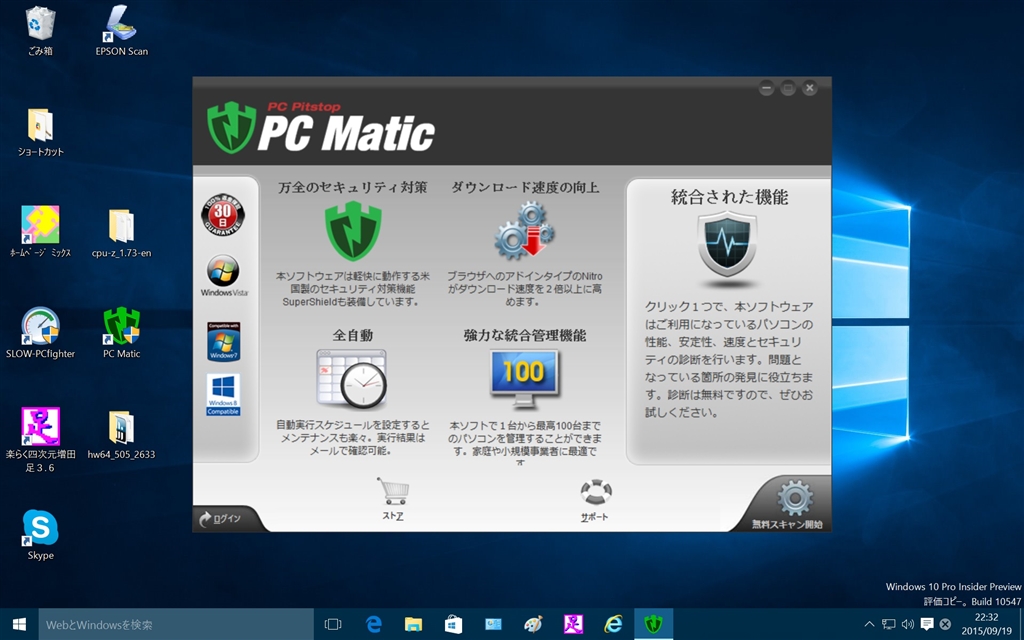The height and width of the screenshot is (640, 1024).
Task: Launch Microsoft Edge from the taskbar
Action: point(374,624)
